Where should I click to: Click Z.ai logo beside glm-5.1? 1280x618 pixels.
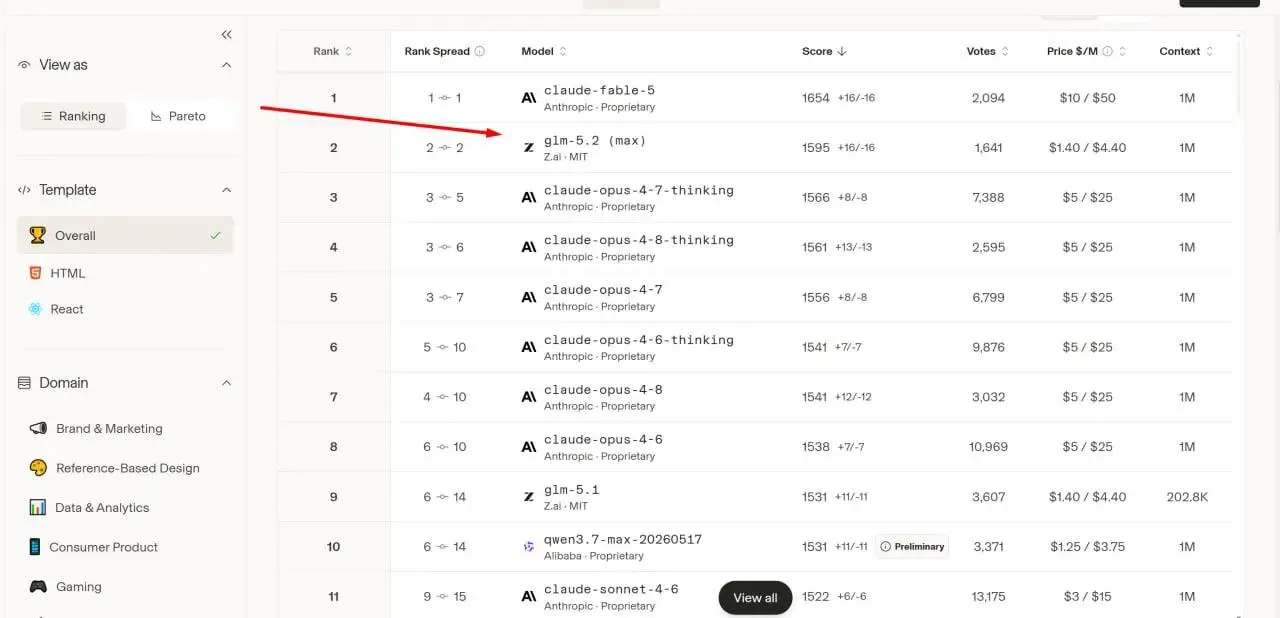click(x=529, y=497)
